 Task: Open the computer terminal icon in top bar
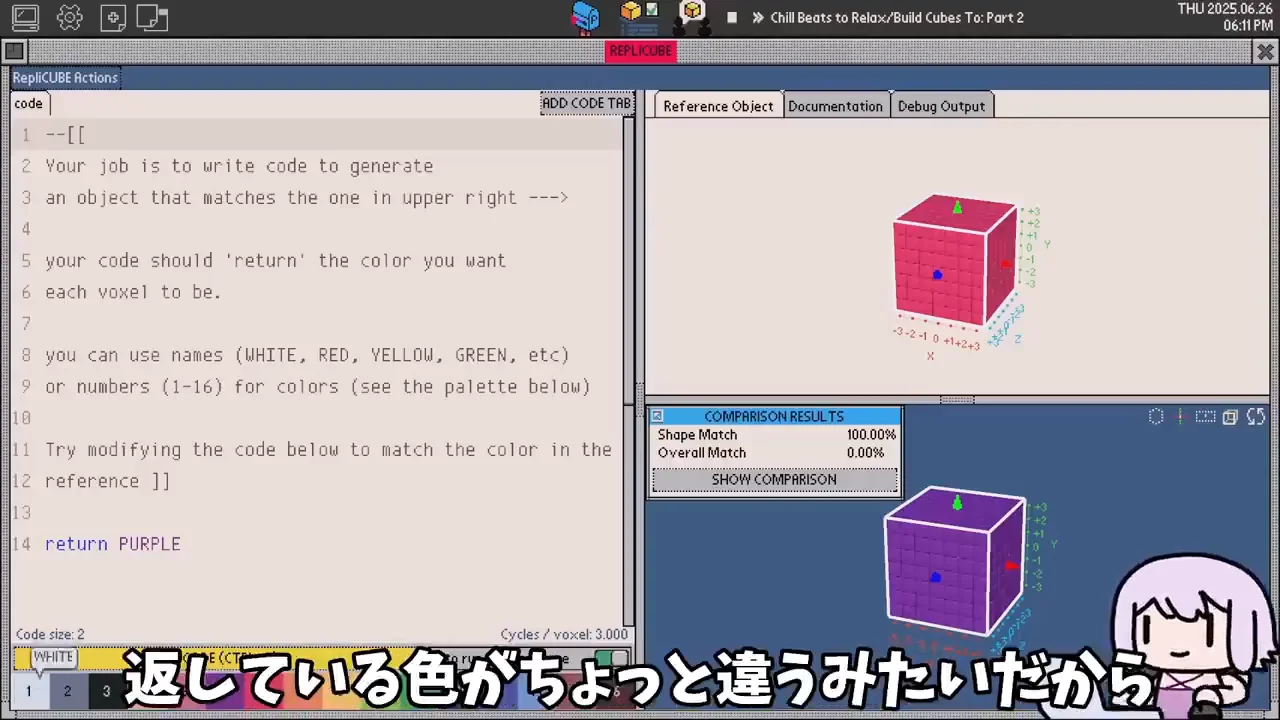pos(25,17)
